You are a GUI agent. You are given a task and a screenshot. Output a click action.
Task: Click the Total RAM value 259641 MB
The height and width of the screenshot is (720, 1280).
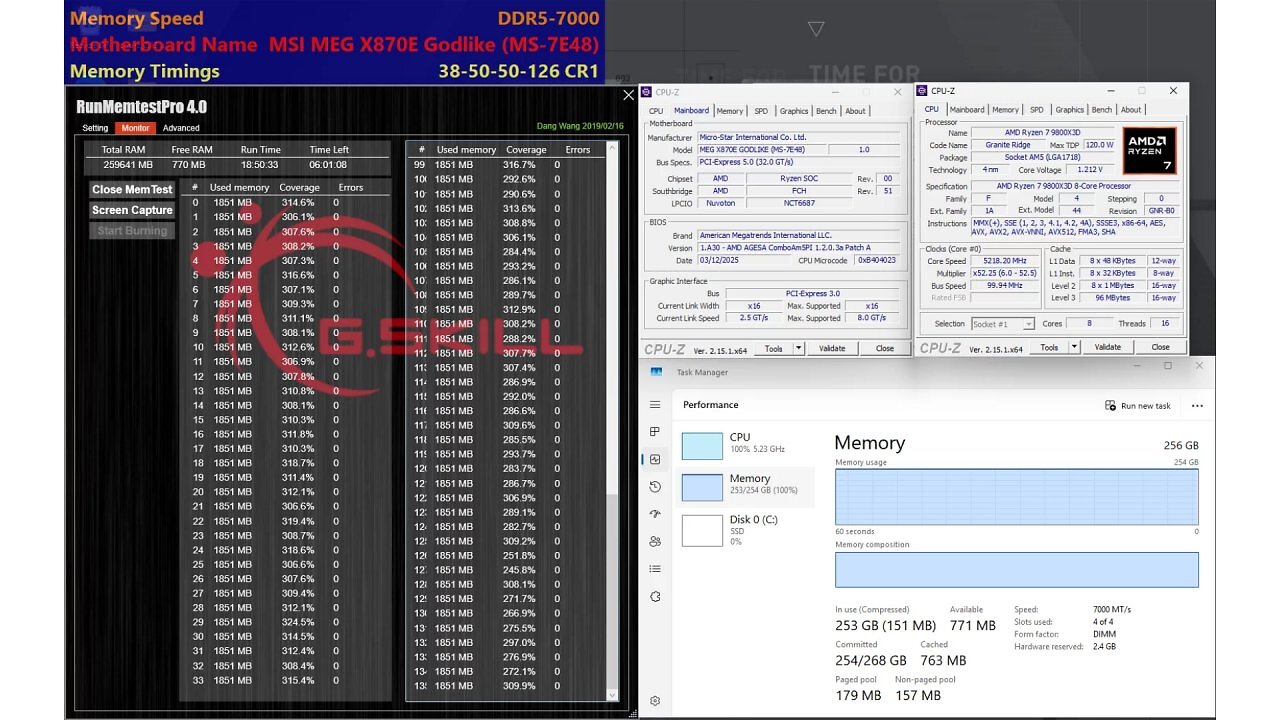pos(128,165)
